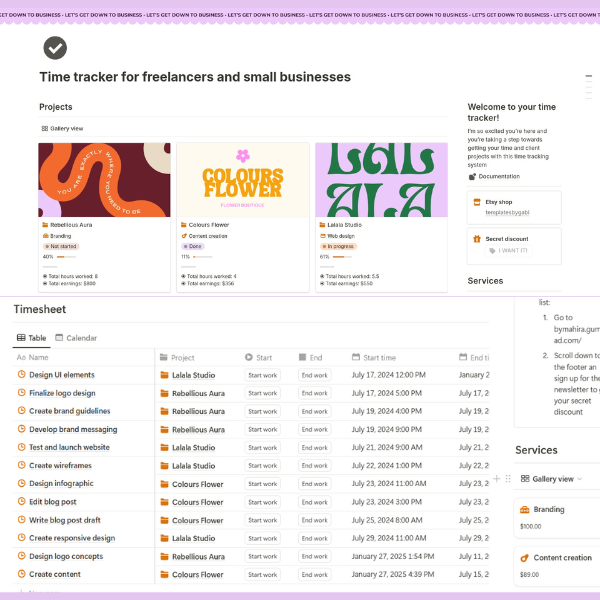Switch to the Table tab in Timesheet
Viewport: 600px width, 600px height.
[x=31, y=338]
